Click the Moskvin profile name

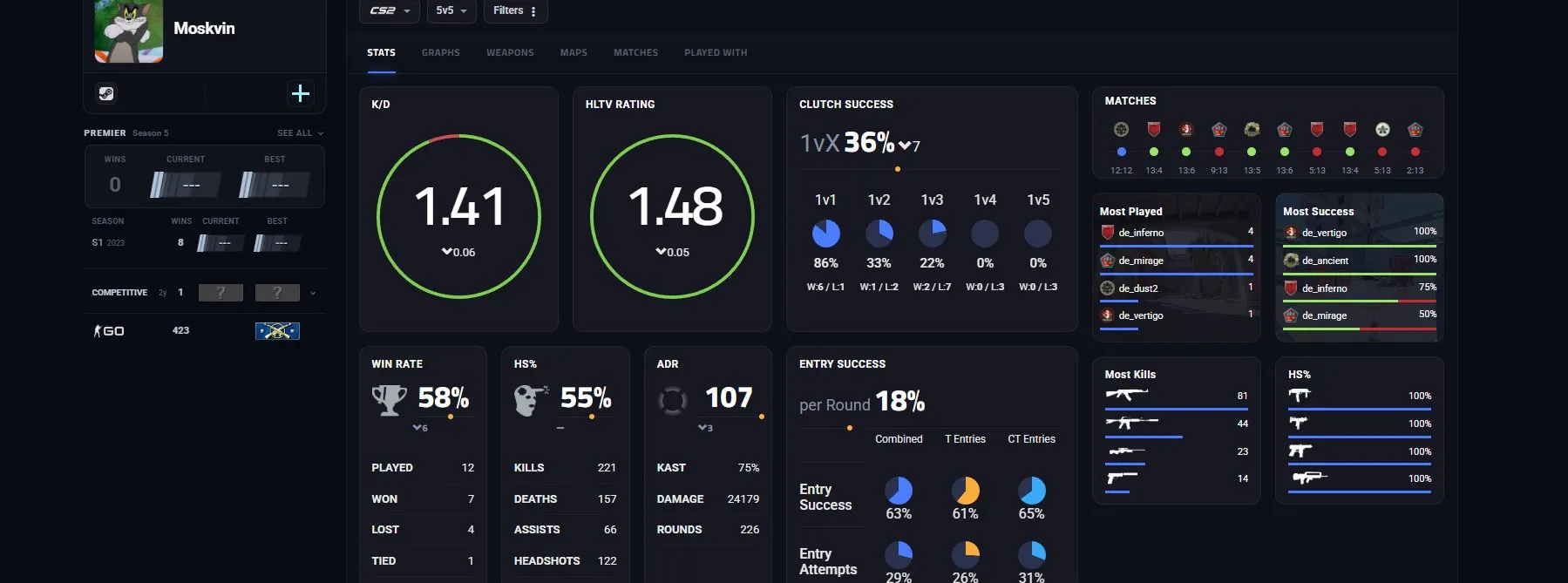[x=204, y=29]
